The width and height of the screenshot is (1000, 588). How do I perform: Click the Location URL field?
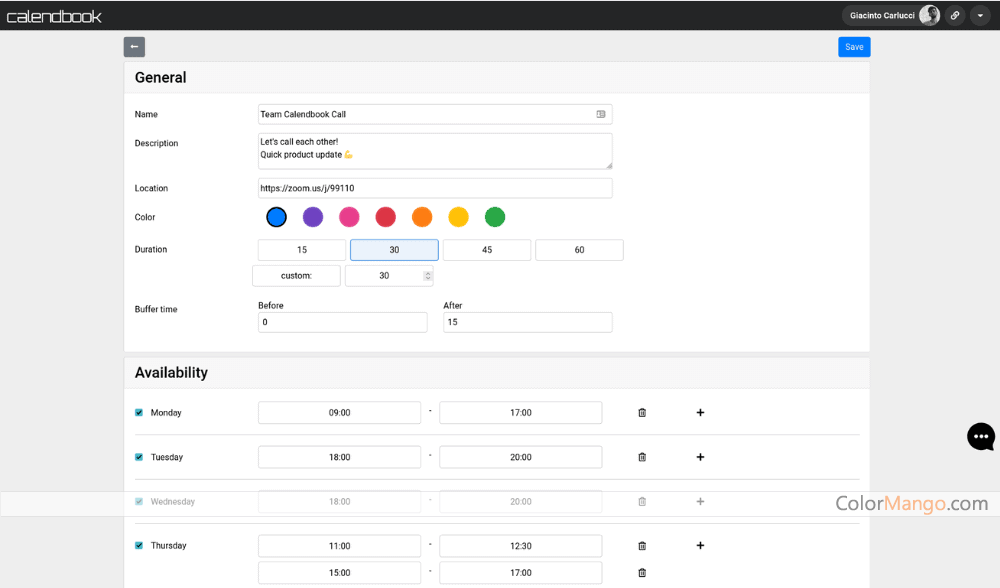(435, 188)
